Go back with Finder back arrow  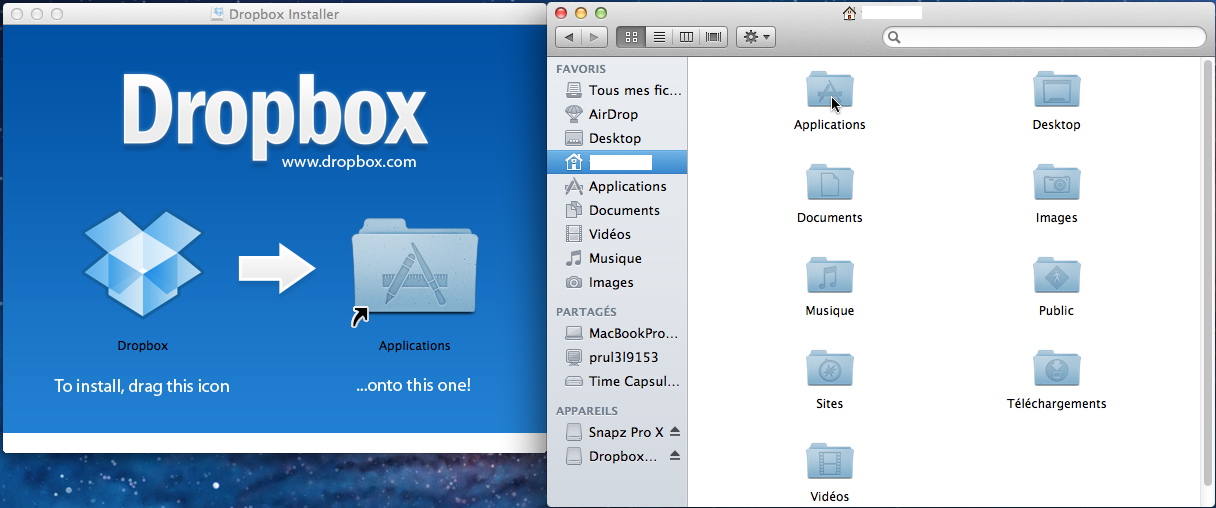click(568, 37)
